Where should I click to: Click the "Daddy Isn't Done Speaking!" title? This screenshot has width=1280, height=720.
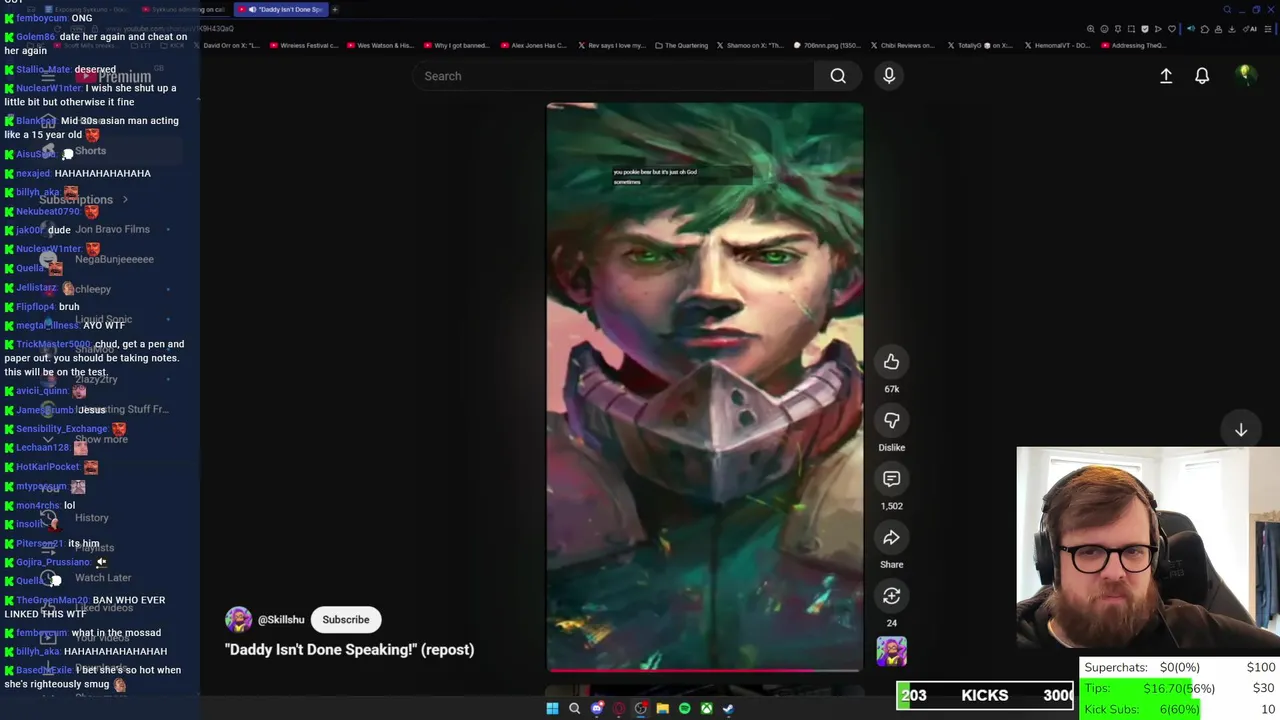349,650
